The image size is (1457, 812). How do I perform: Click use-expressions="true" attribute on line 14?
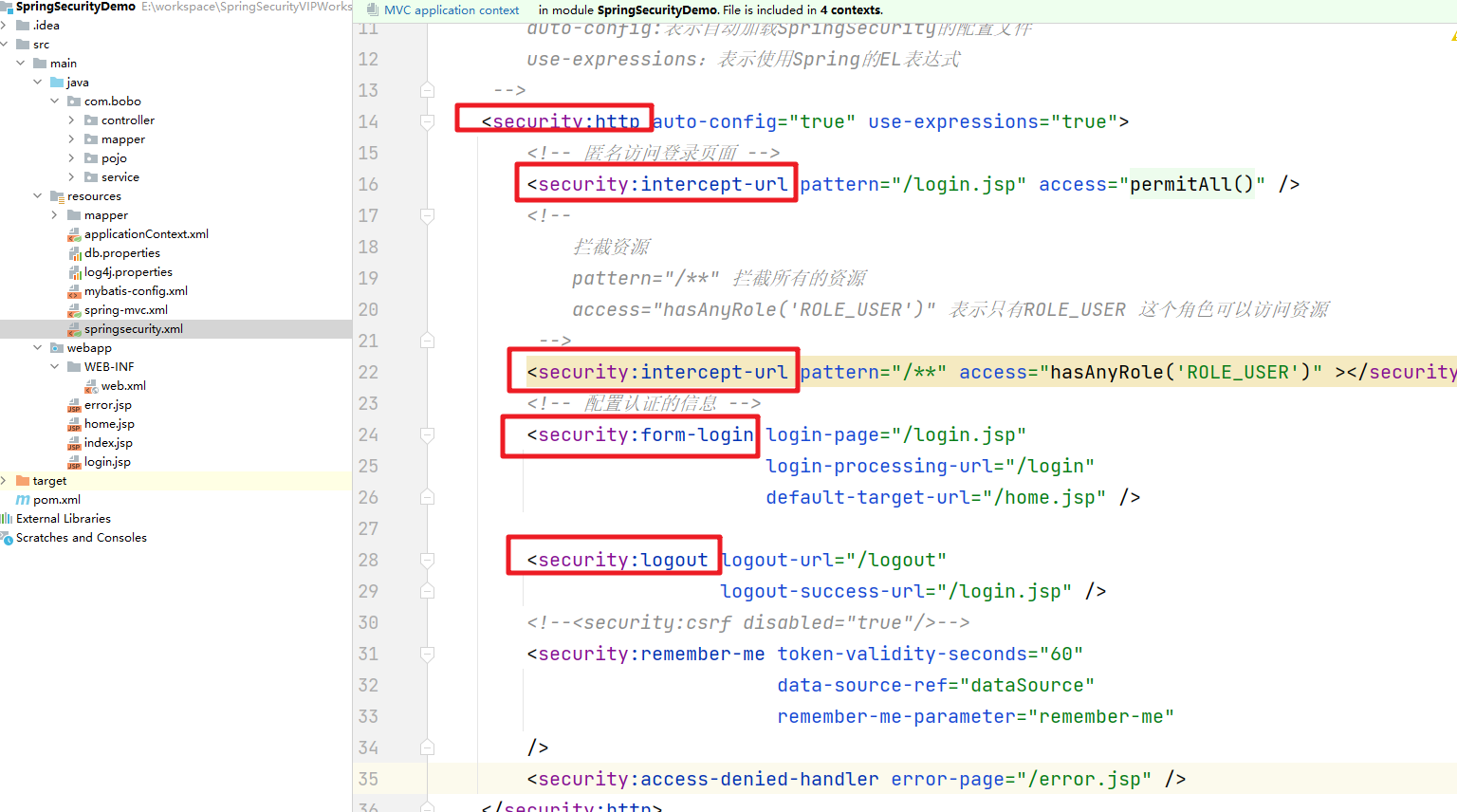point(993,121)
